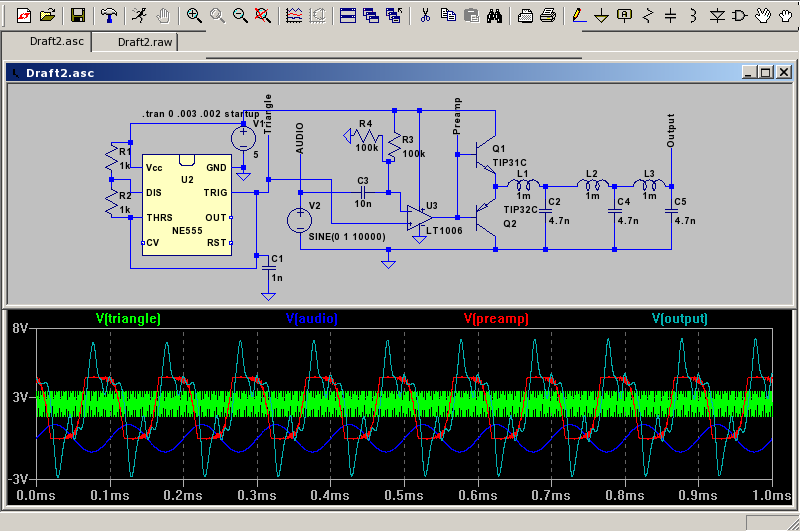Click the 1.0ms time axis label
The width and height of the screenshot is (800, 531).
(772, 495)
